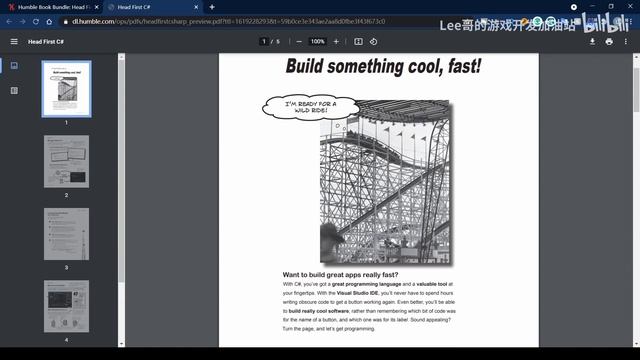Rotate the document counterclockwise
The width and height of the screenshot is (640, 360).
373,42
